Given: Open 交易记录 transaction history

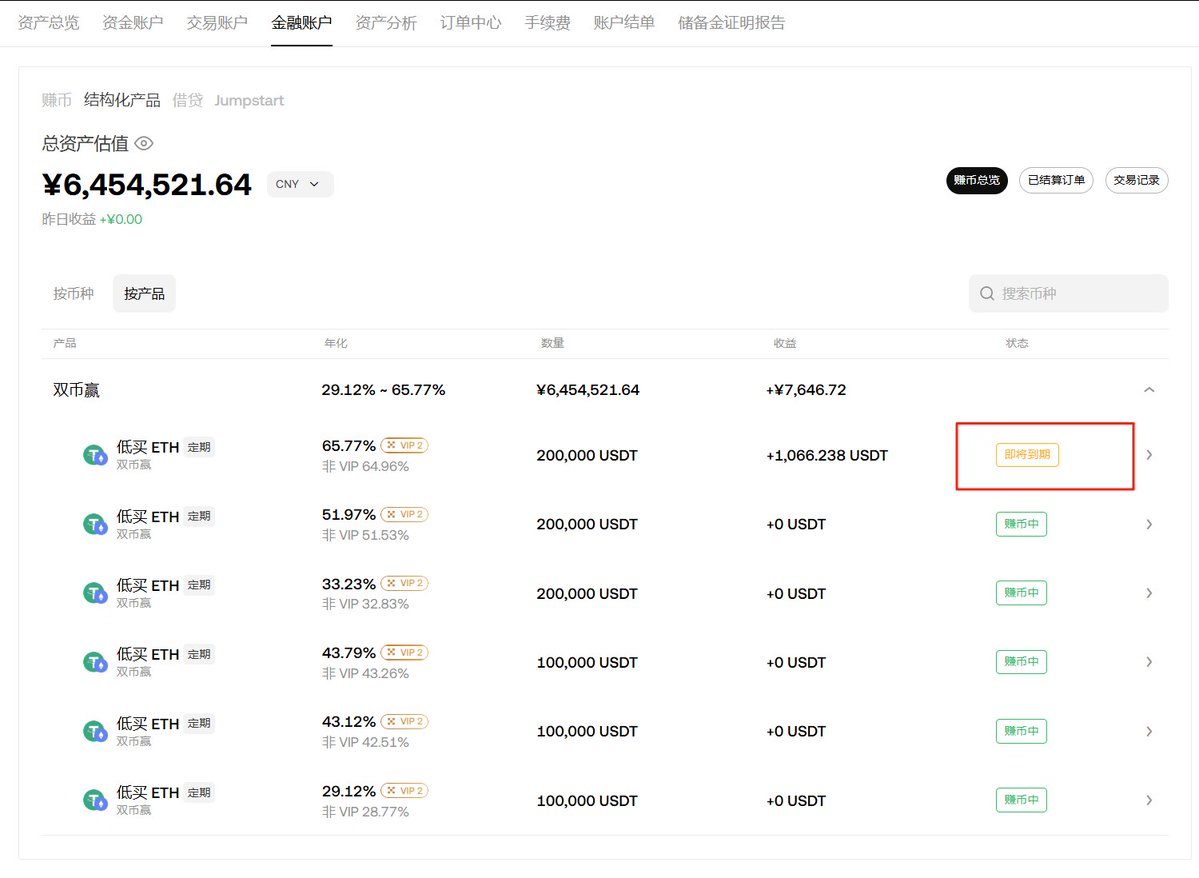Looking at the screenshot, I should pyautogui.click(x=1136, y=180).
